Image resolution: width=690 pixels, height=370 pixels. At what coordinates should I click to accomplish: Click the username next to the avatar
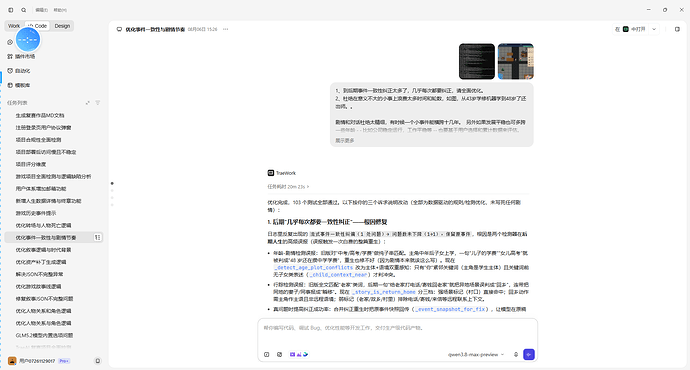pos(37,361)
